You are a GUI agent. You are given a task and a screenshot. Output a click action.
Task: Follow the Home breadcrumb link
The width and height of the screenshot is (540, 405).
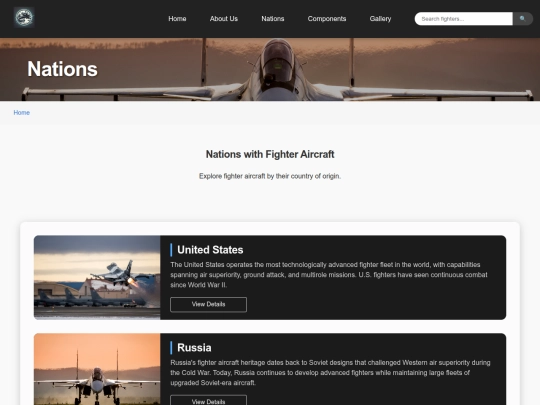[x=22, y=113]
